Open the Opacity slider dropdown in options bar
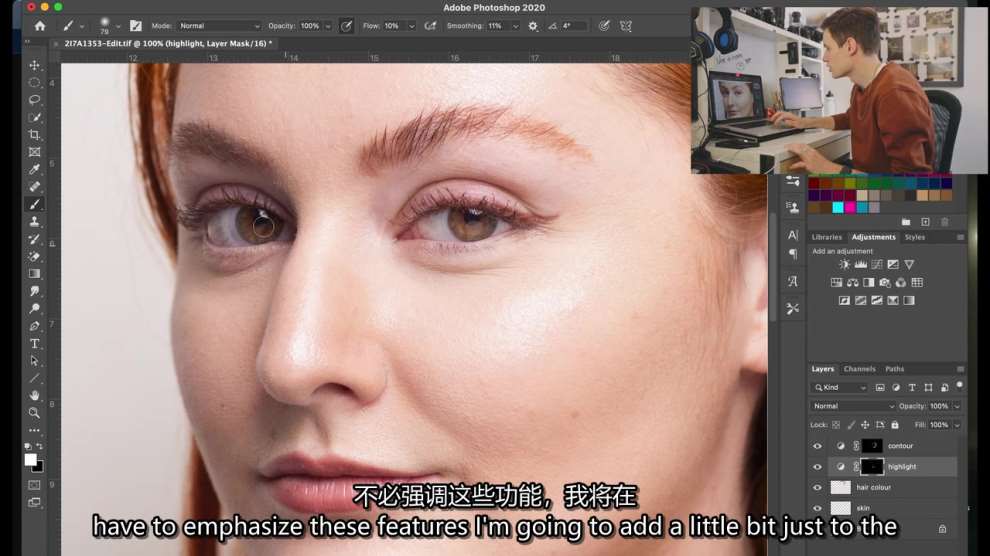Viewport: 990px width, 556px height. pyautogui.click(x=328, y=27)
